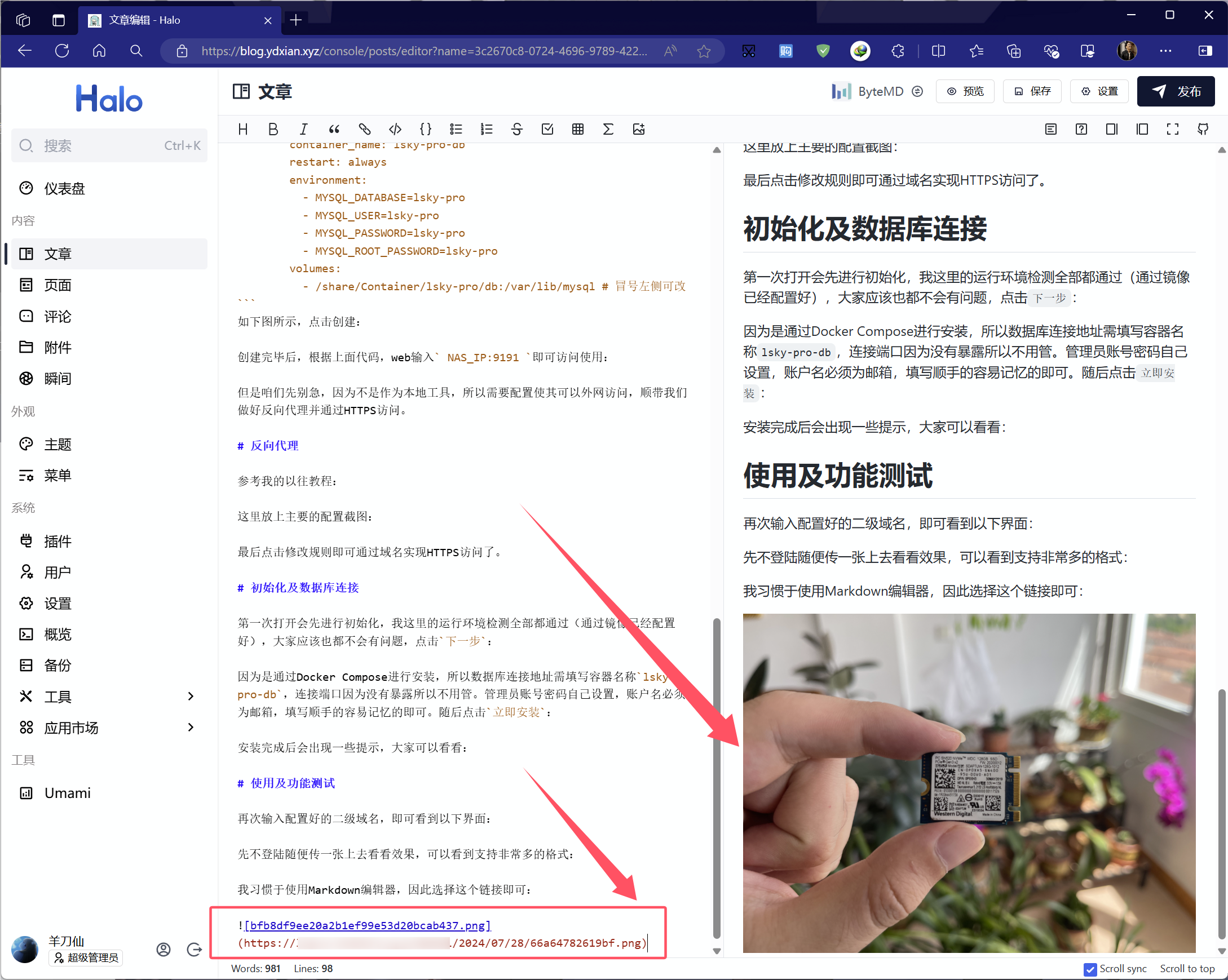Apply italic formatting icon
This screenshot has height=980, width=1228.
click(303, 129)
